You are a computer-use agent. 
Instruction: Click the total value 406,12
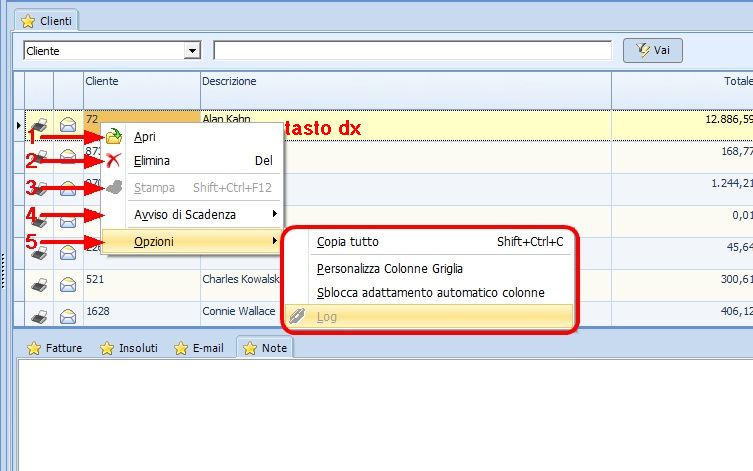point(737,311)
